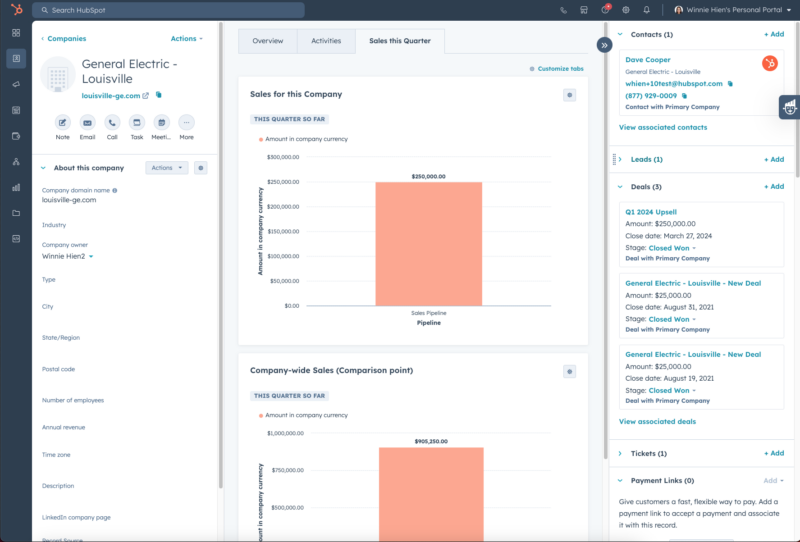Copy the louisville-ge.com domain to clipboard
The height and width of the screenshot is (542, 800).
point(159,95)
